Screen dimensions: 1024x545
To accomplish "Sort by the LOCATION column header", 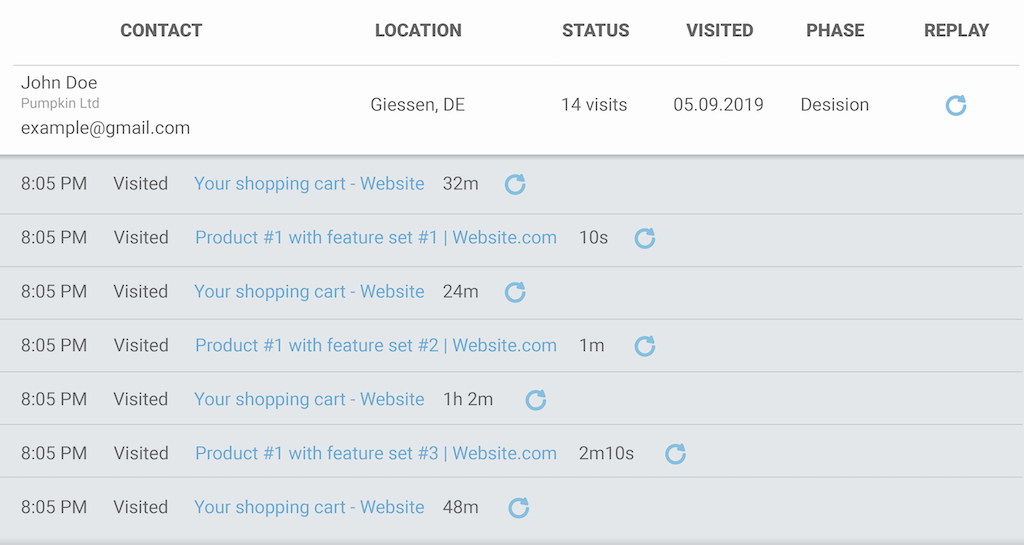I will [x=418, y=30].
